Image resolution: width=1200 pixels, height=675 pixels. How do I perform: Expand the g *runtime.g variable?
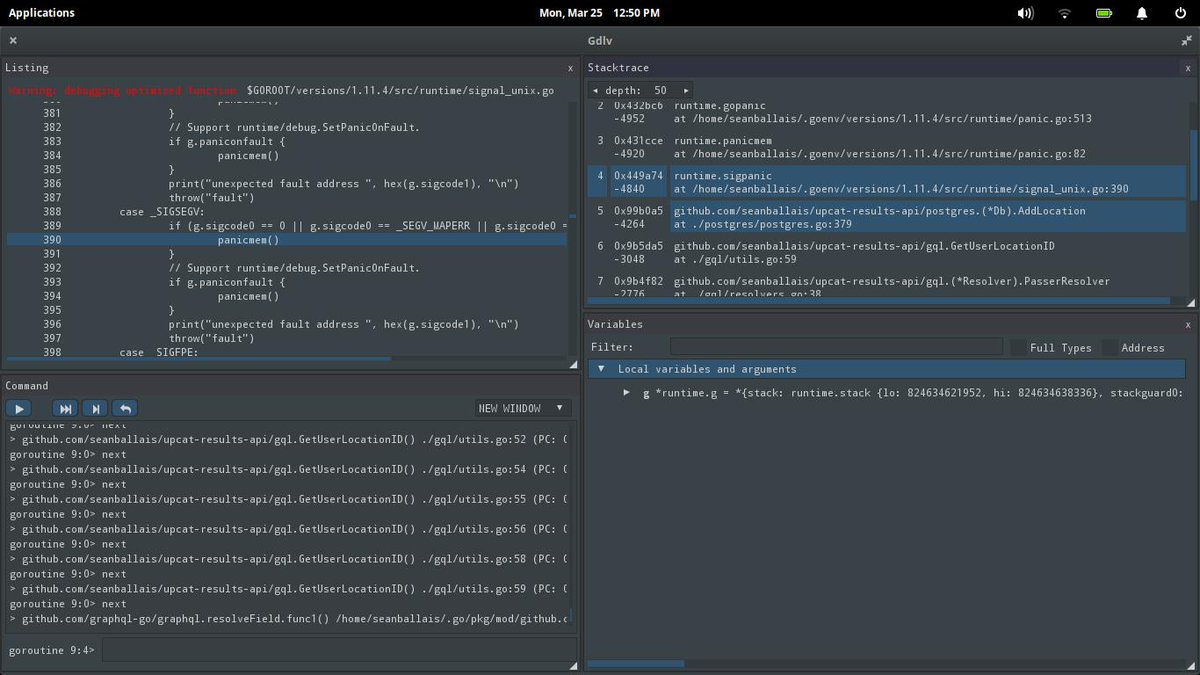point(626,393)
